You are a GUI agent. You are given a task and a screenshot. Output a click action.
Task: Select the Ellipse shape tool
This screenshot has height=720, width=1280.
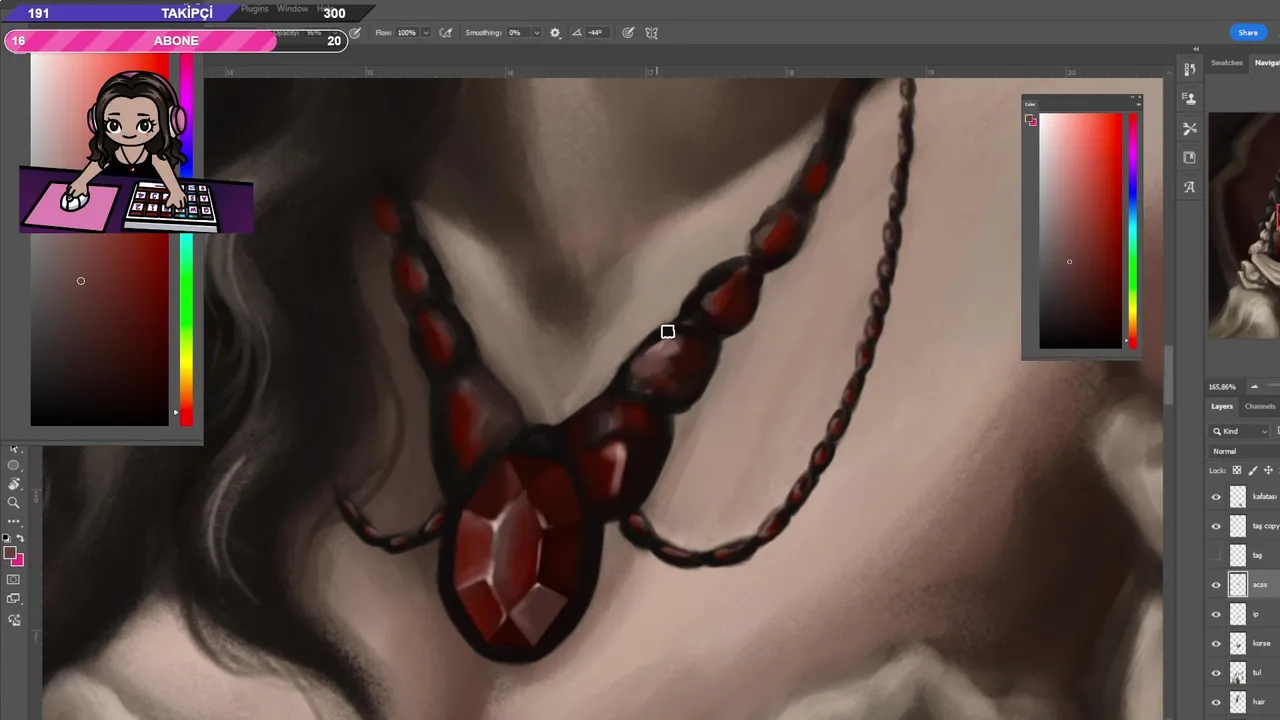pos(14,465)
